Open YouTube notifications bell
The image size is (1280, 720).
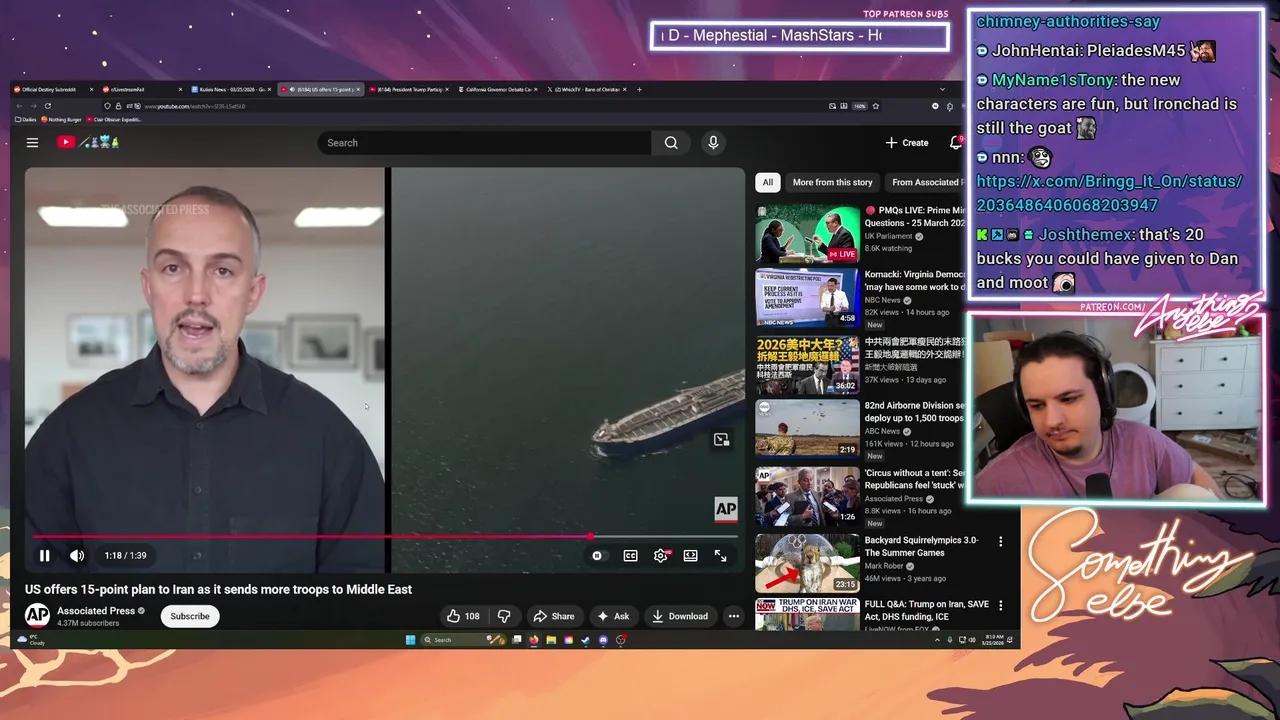click(956, 143)
